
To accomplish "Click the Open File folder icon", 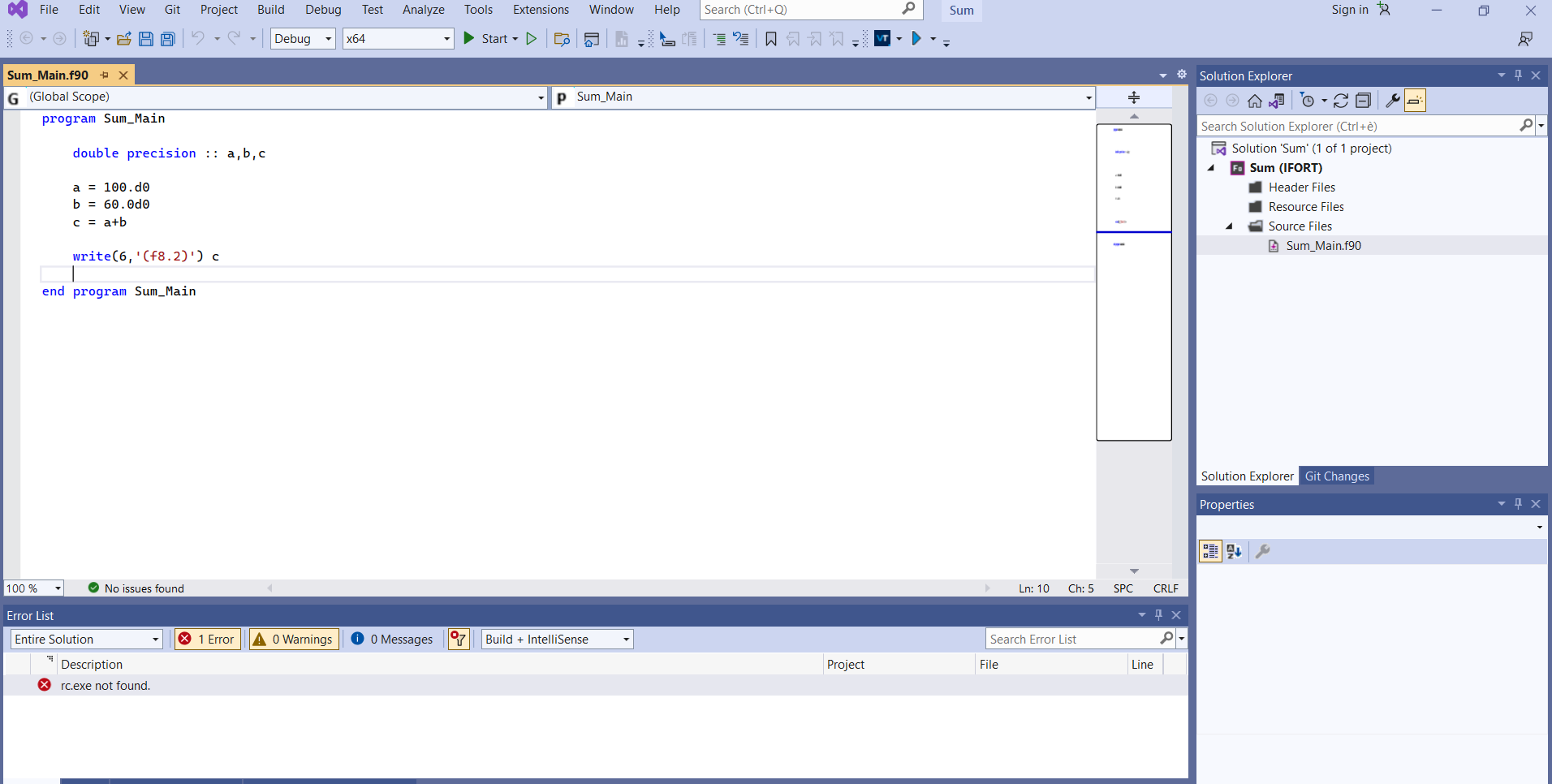I will point(124,39).
